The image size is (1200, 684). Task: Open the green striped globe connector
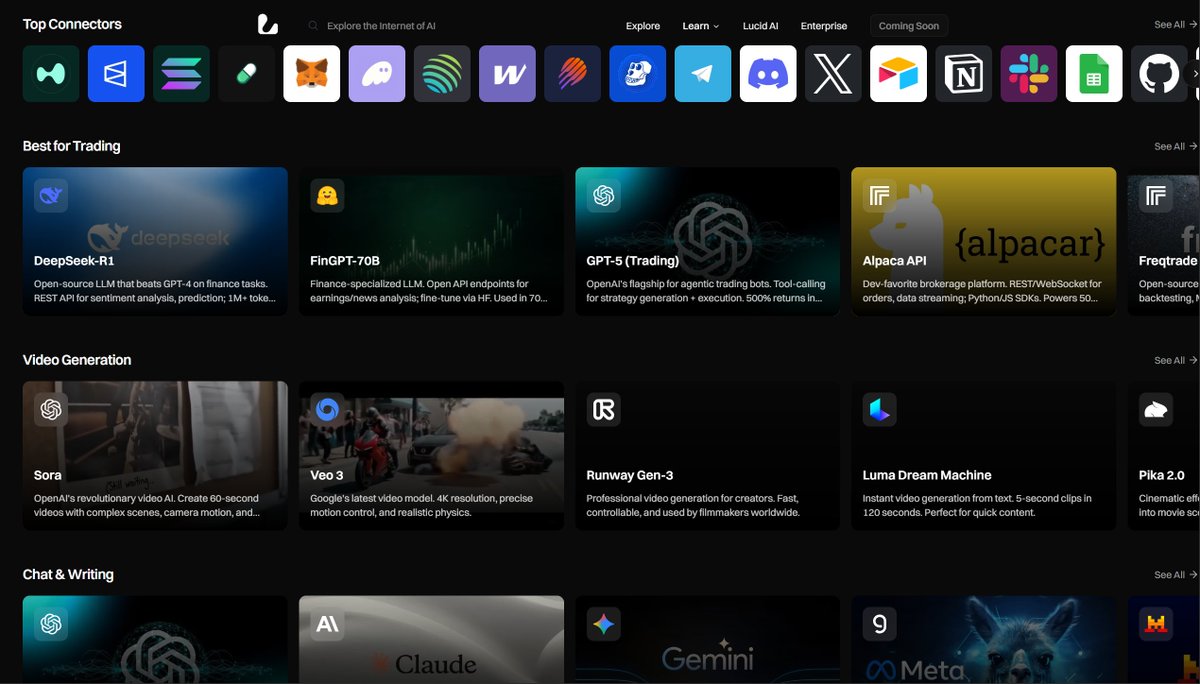pos(442,73)
